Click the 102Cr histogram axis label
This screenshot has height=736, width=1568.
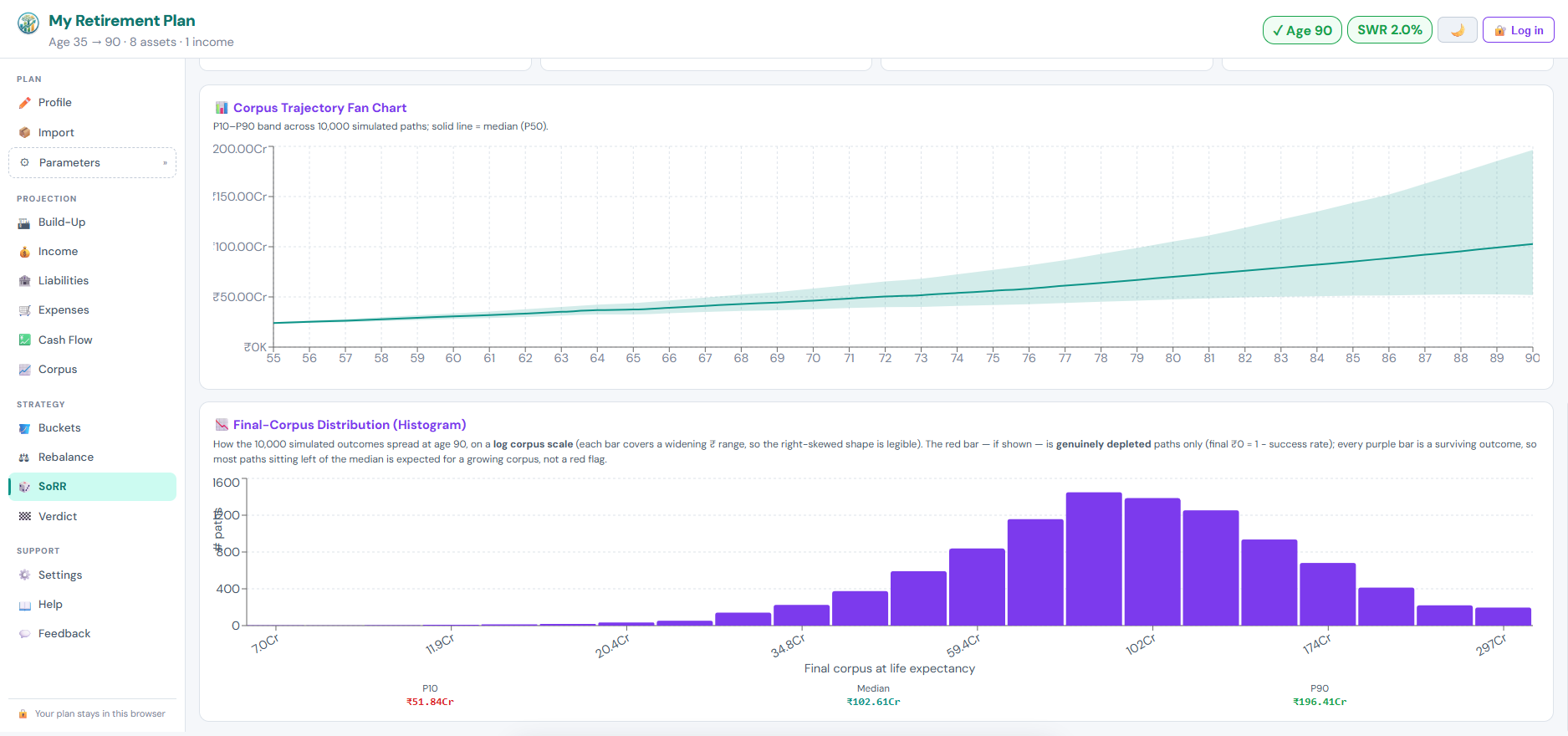tap(1140, 644)
